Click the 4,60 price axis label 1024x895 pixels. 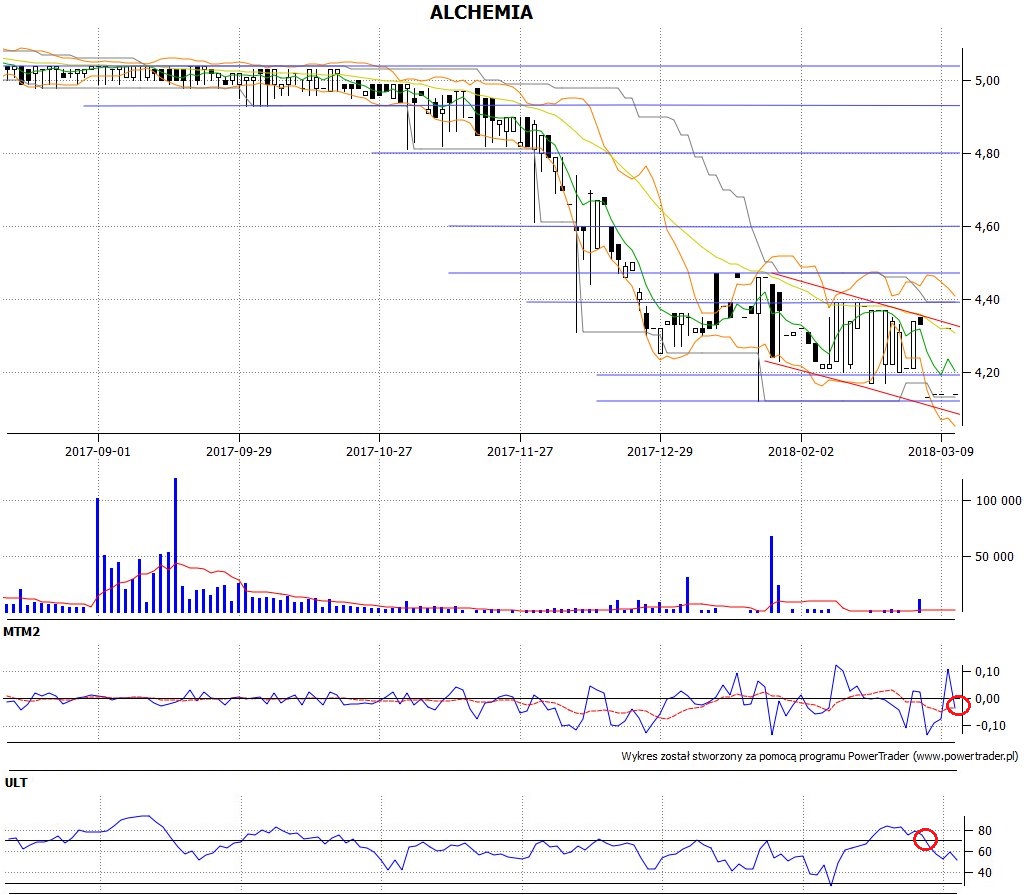coord(987,227)
